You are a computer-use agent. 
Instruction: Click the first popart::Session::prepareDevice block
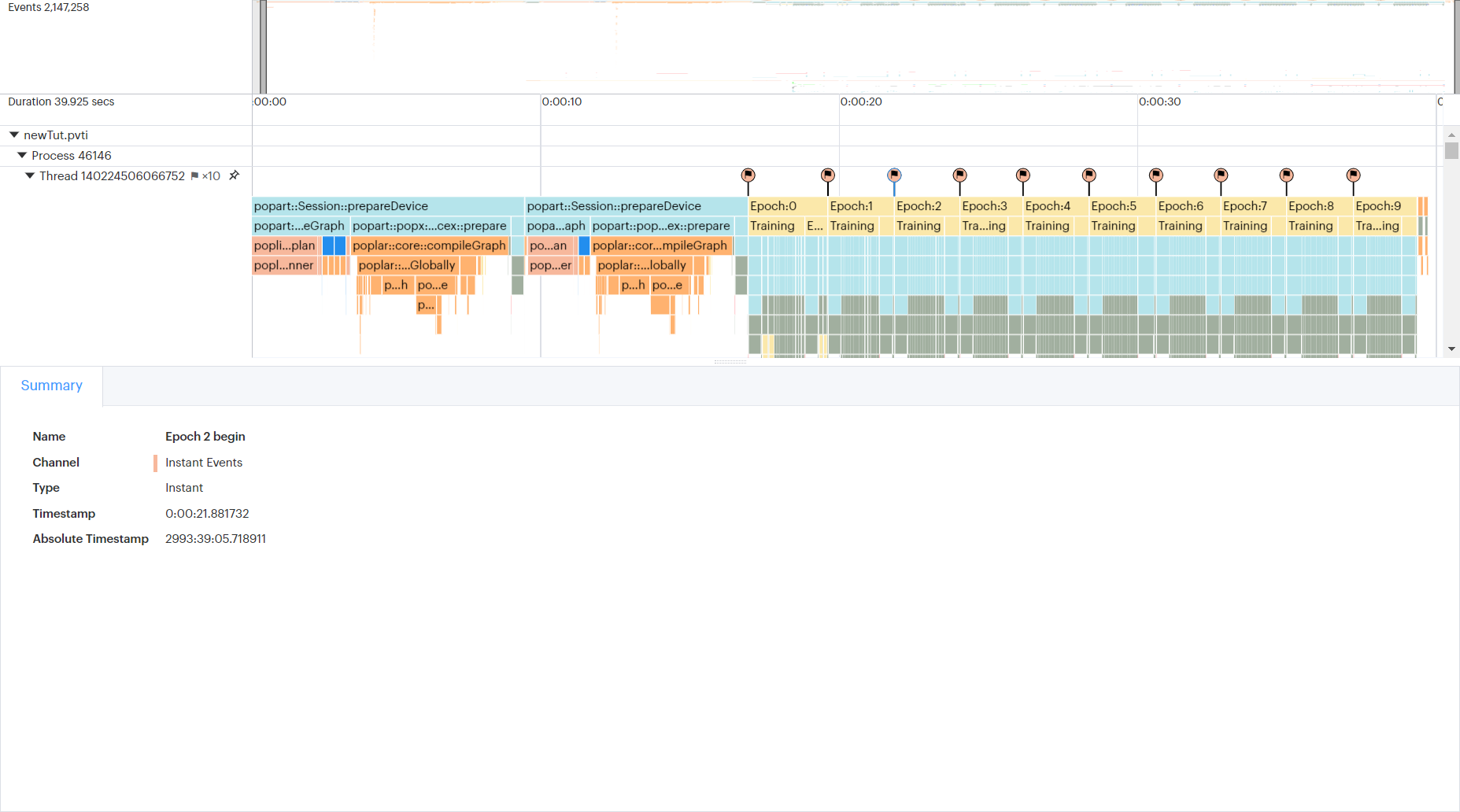click(388, 206)
